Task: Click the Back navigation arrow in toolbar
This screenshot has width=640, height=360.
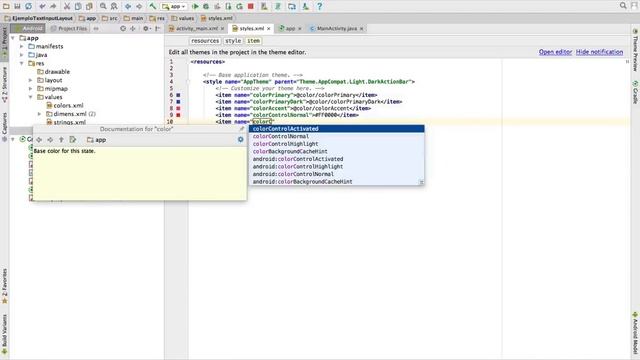Action: [128, 6]
